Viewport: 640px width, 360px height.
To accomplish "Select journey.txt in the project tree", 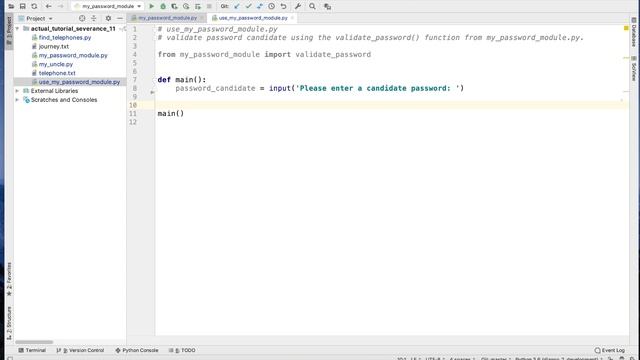I will (53, 47).
